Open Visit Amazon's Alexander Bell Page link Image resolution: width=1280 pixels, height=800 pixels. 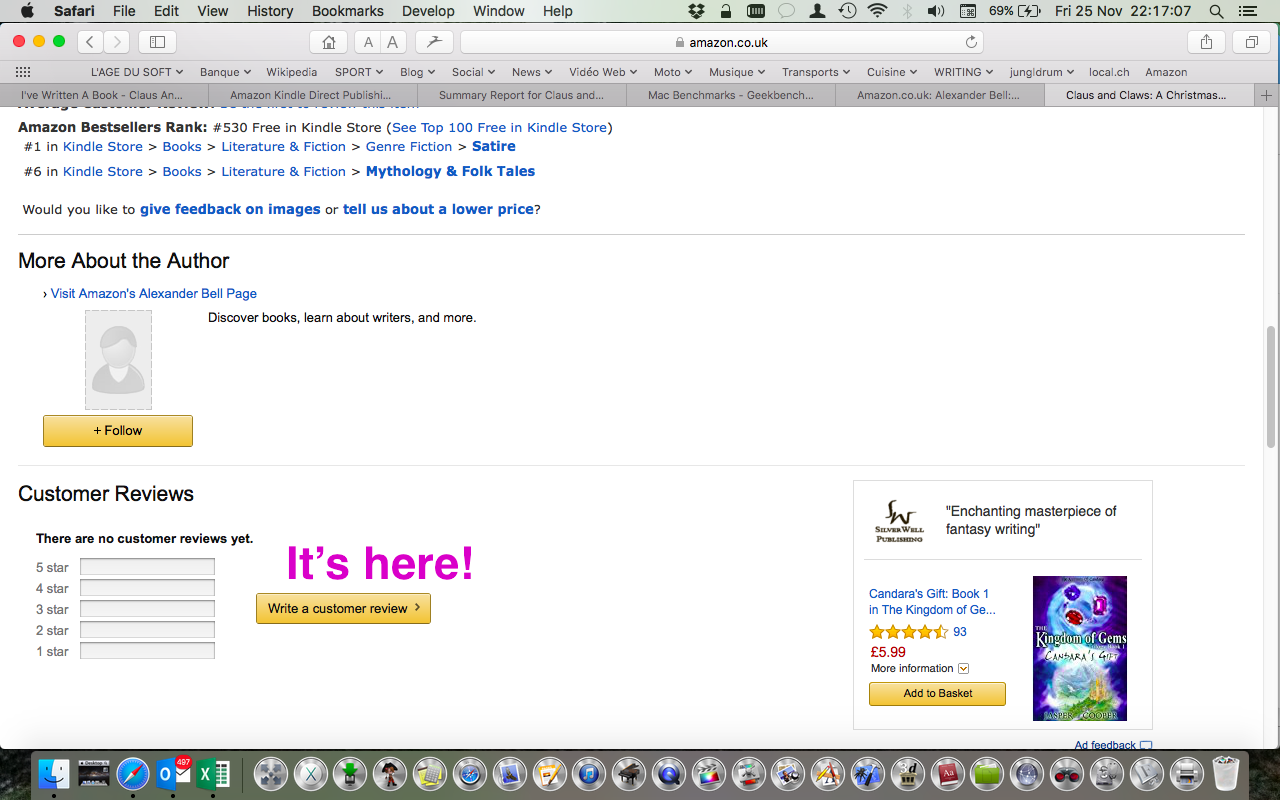pos(154,293)
